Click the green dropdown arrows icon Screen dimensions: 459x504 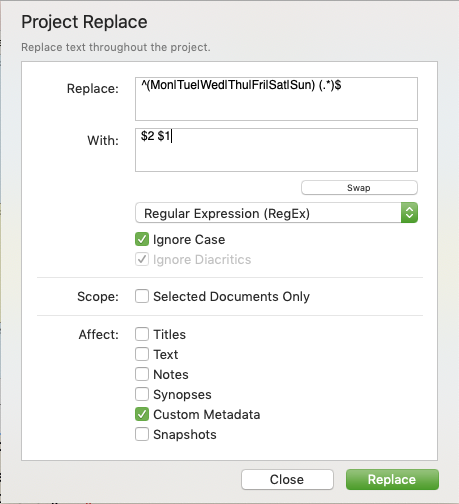tap(409, 213)
